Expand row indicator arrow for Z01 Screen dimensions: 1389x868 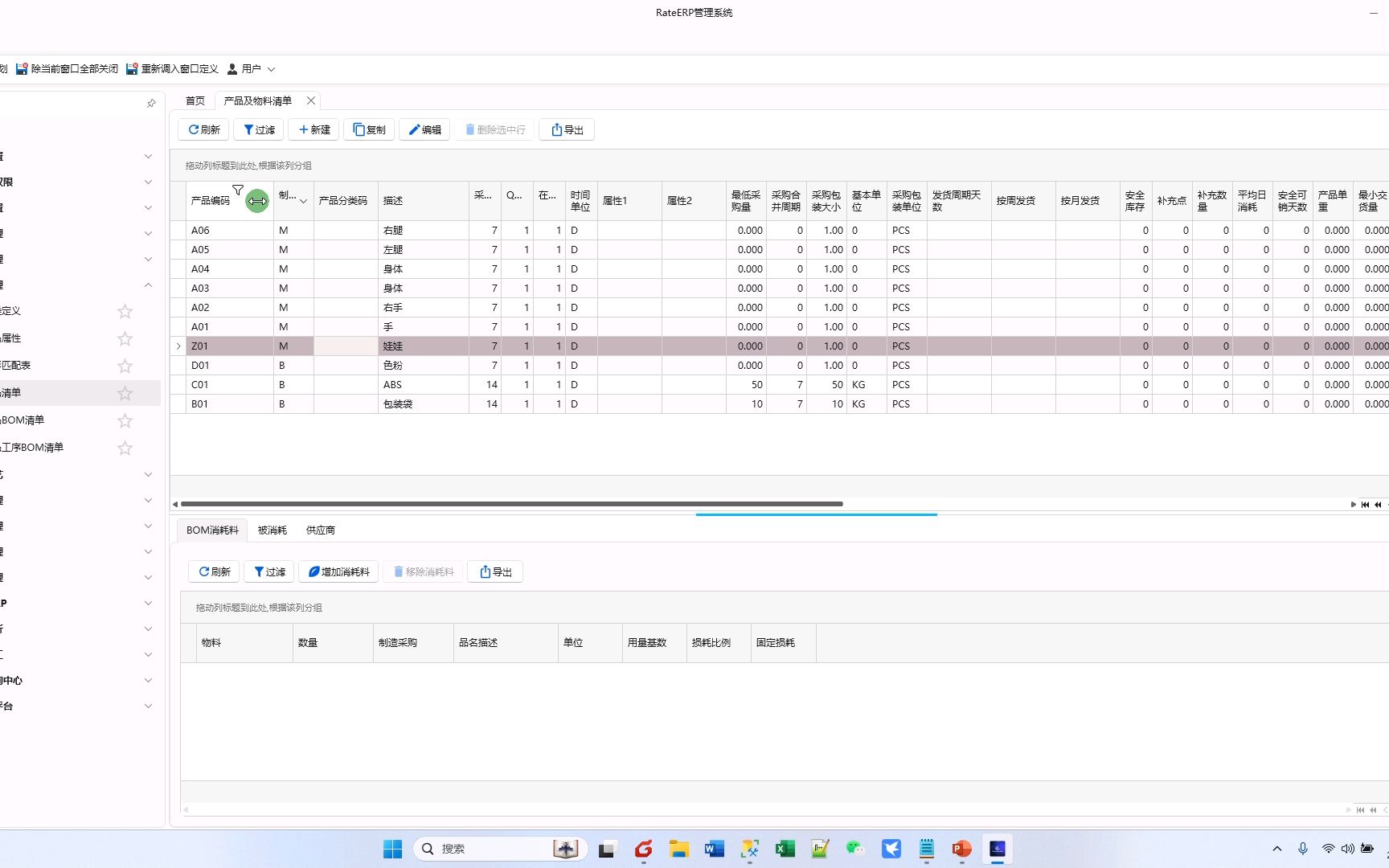pyautogui.click(x=178, y=346)
